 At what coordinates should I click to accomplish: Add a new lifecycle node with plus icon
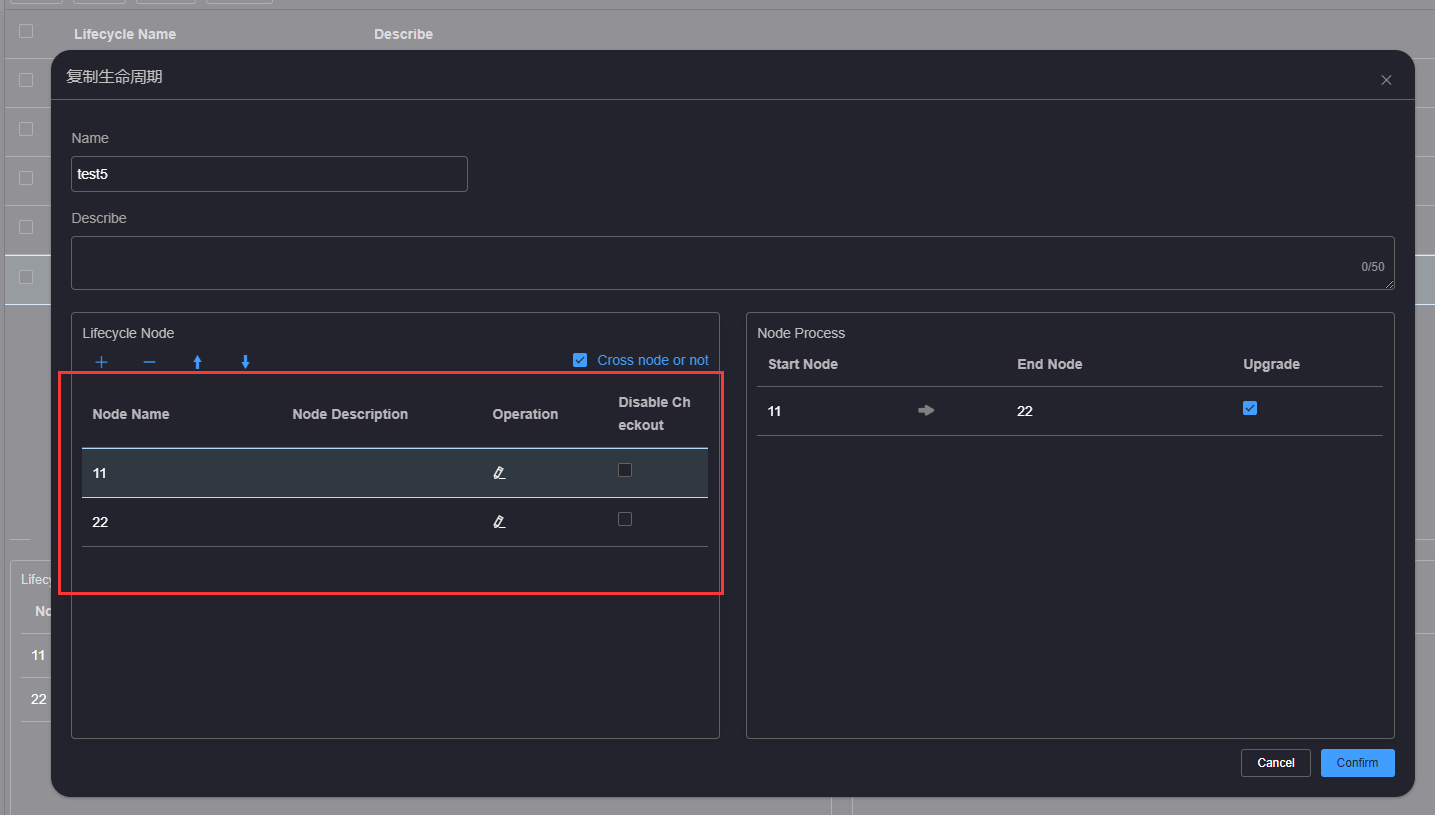[x=101, y=362]
